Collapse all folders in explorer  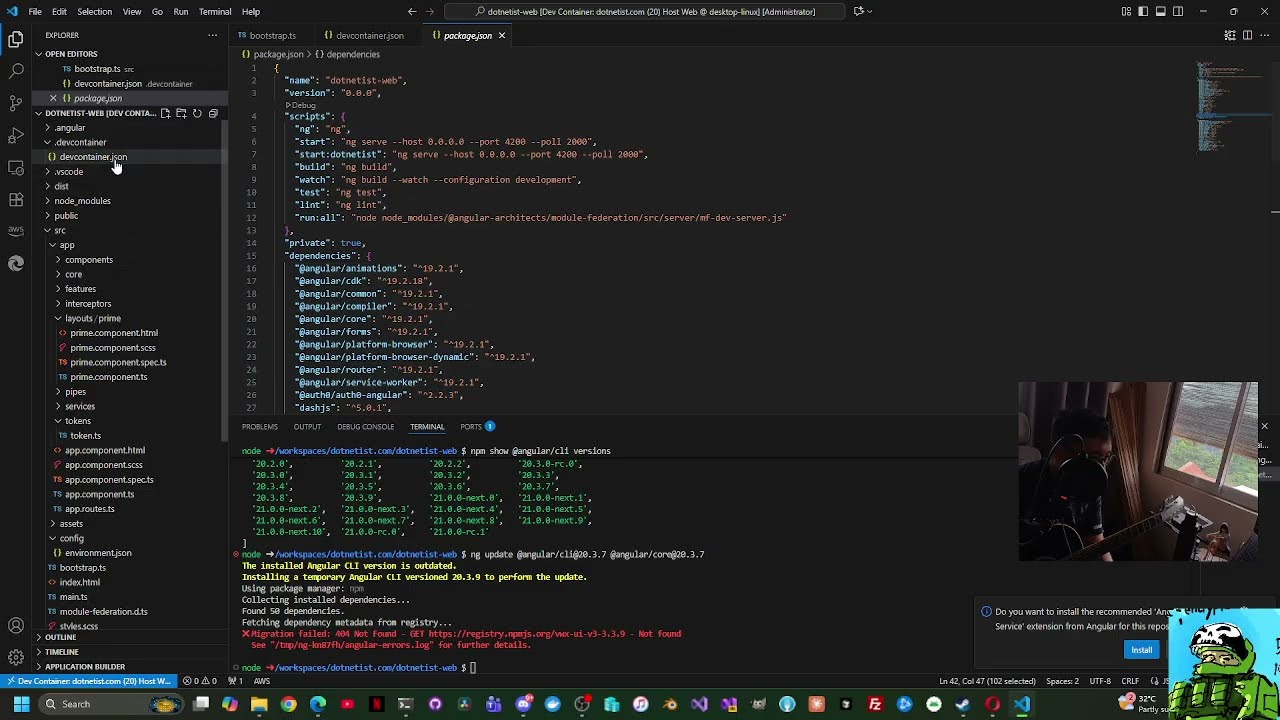click(x=213, y=113)
